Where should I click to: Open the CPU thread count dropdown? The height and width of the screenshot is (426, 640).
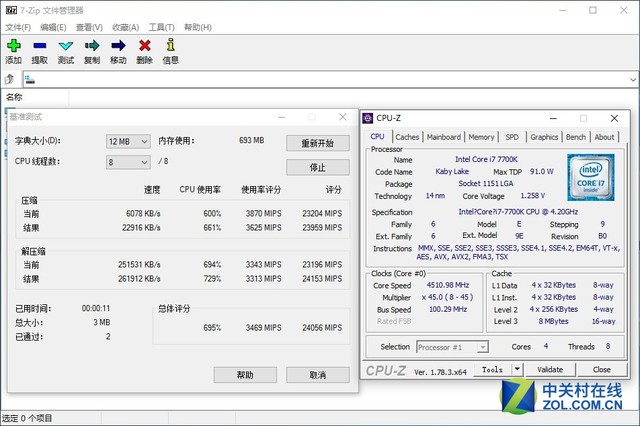coord(128,162)
